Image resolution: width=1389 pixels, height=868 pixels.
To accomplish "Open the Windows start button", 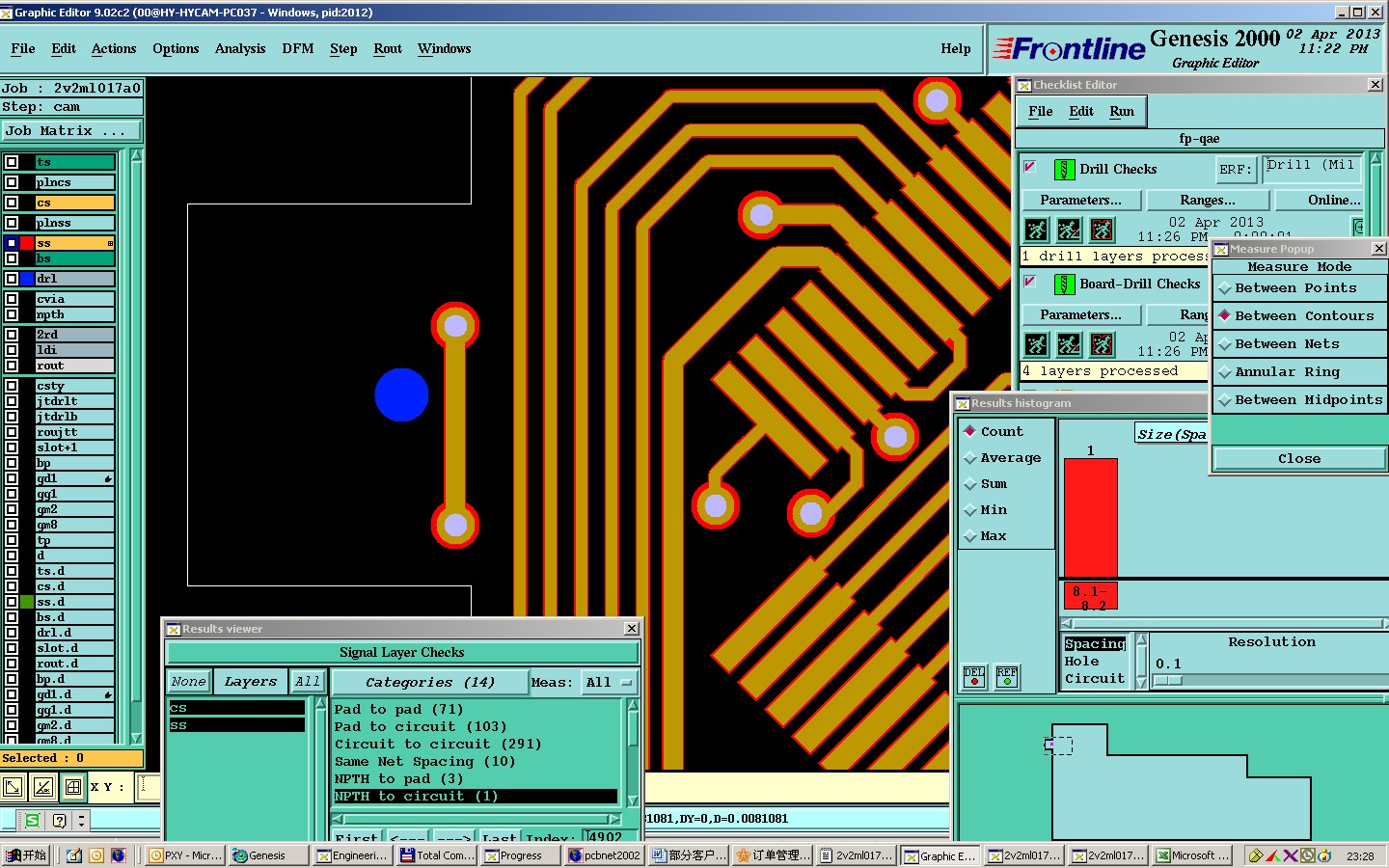I will pyautogui.click(x=26, y=855).
